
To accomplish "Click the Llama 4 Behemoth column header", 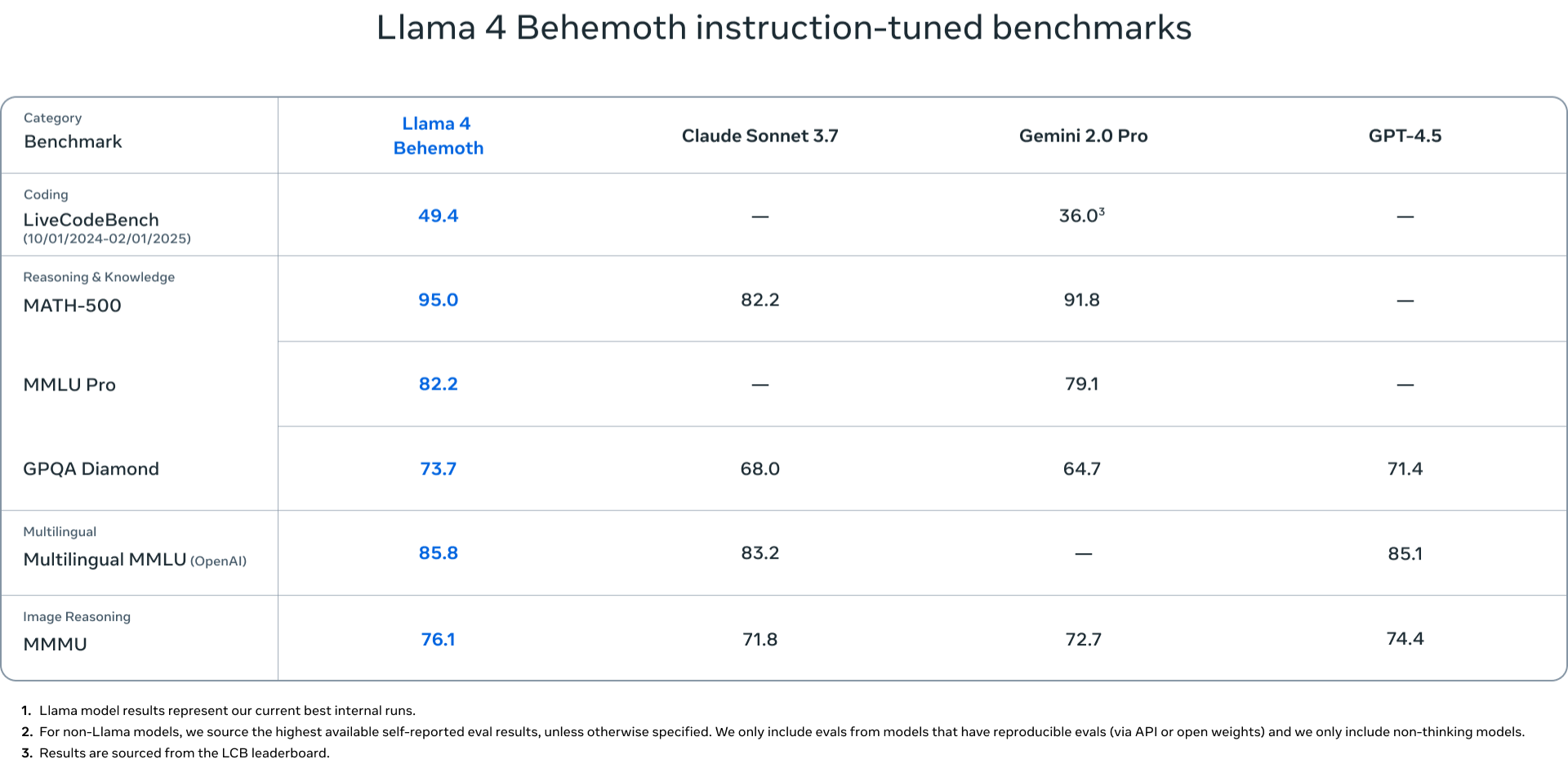I will [439, 136].
